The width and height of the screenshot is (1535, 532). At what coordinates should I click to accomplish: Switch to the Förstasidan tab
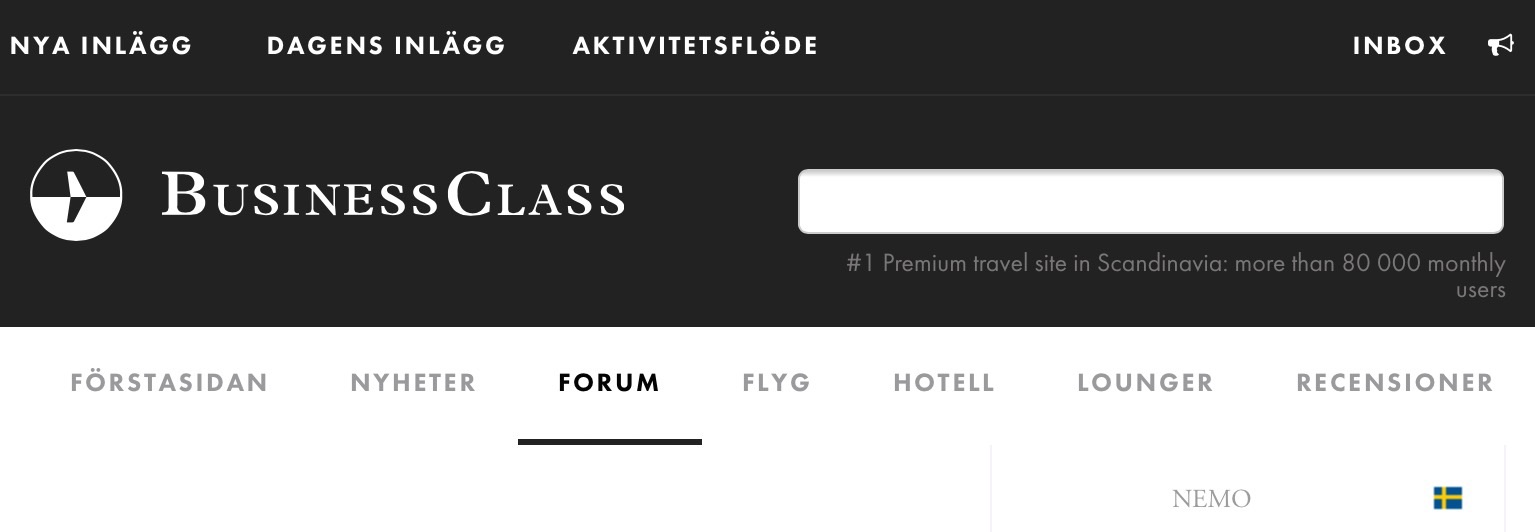point(169,383)
